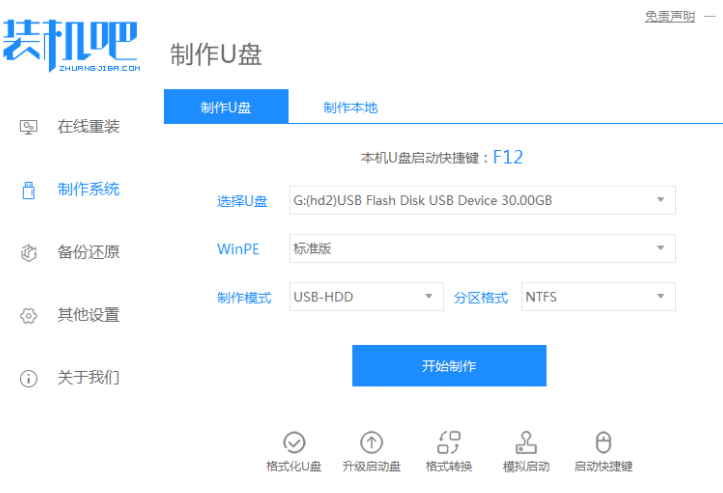Click the 升级启动盘 upload arrow icon
The height and width of the screenshot is (493, 723).
click(372, 442)
